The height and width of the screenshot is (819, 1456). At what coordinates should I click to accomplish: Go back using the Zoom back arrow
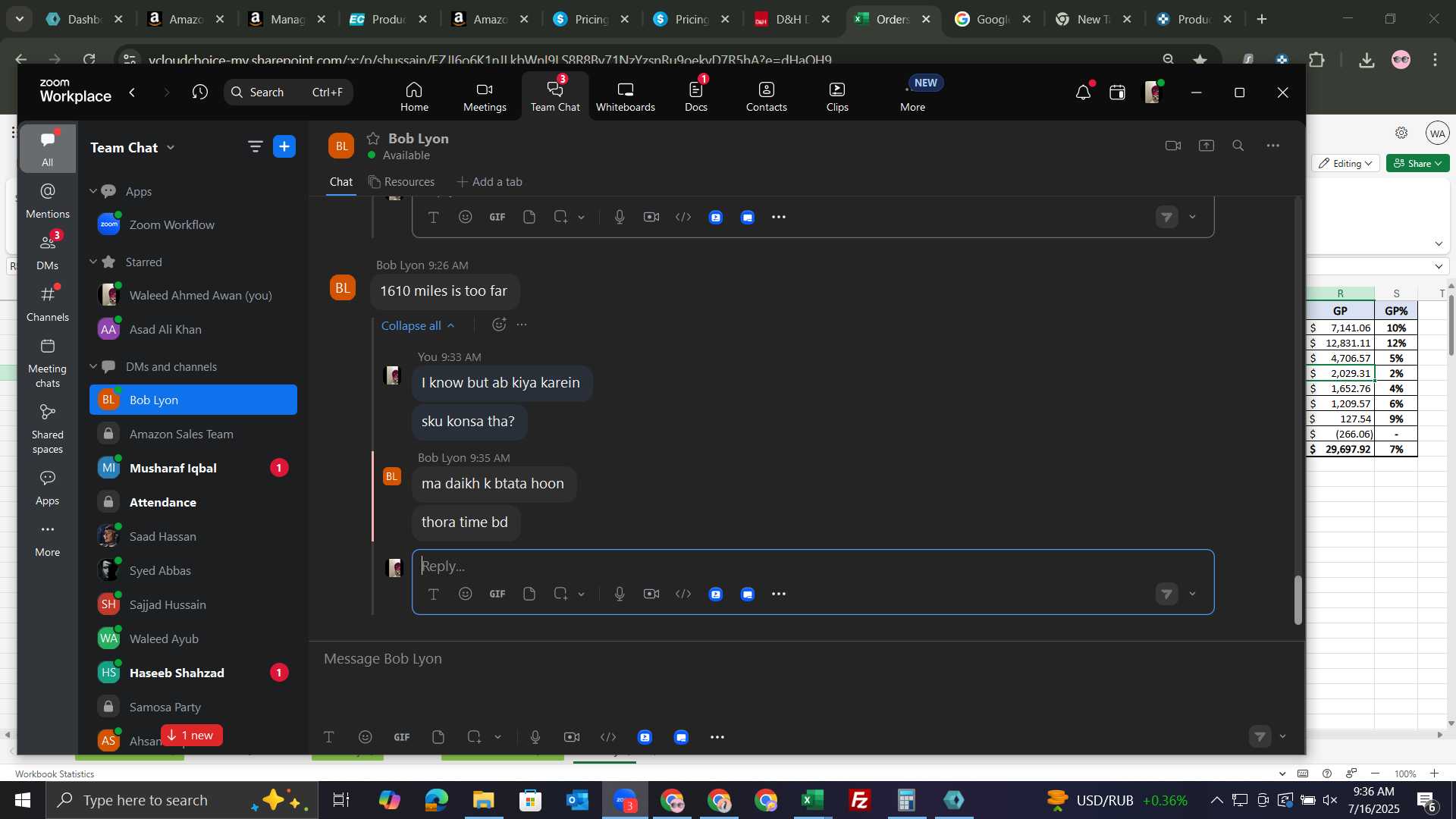point(133,93)
